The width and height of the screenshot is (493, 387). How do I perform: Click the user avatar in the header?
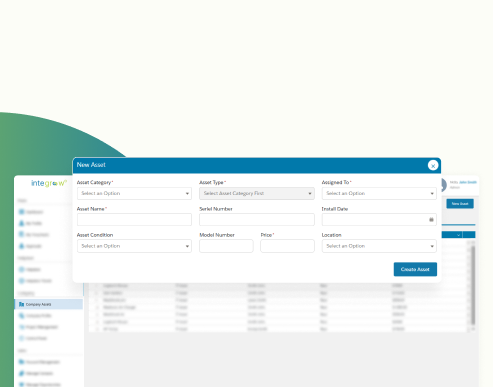click(x=443, y=185)
